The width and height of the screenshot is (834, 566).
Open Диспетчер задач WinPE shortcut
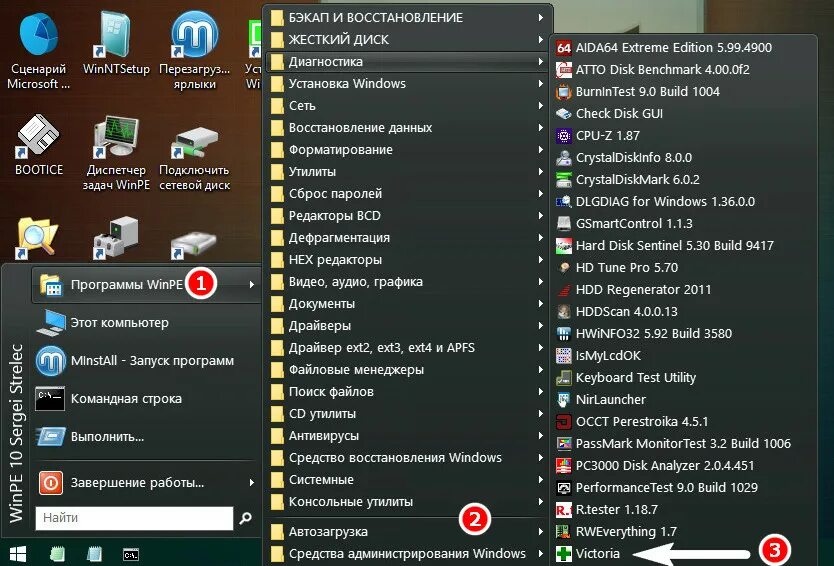(116, 153)
